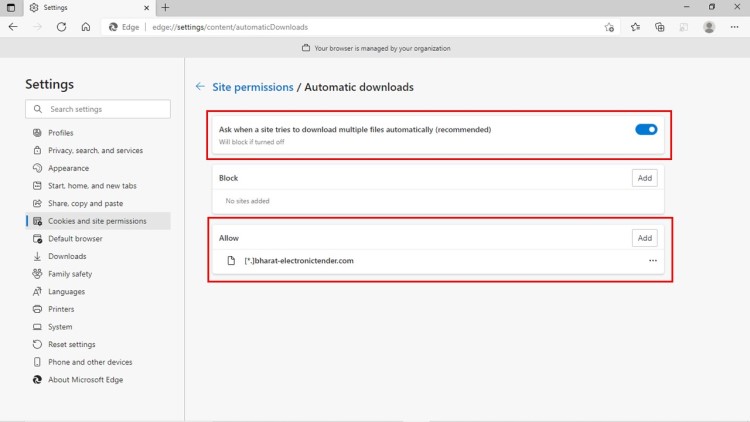Click Add button in Block section

(x=645, y=178)
